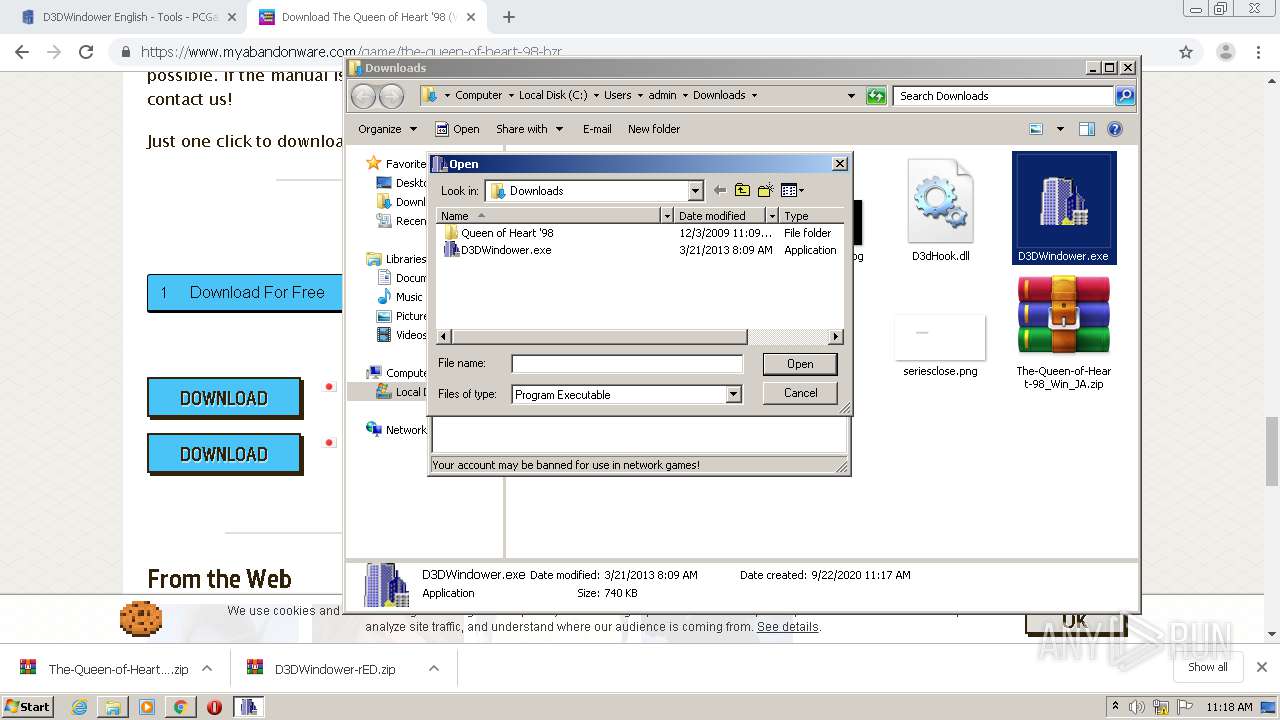The width and height of the screenshot is (1280, 720).
Task: Open a new browser tab
Action: click(509, 17)
